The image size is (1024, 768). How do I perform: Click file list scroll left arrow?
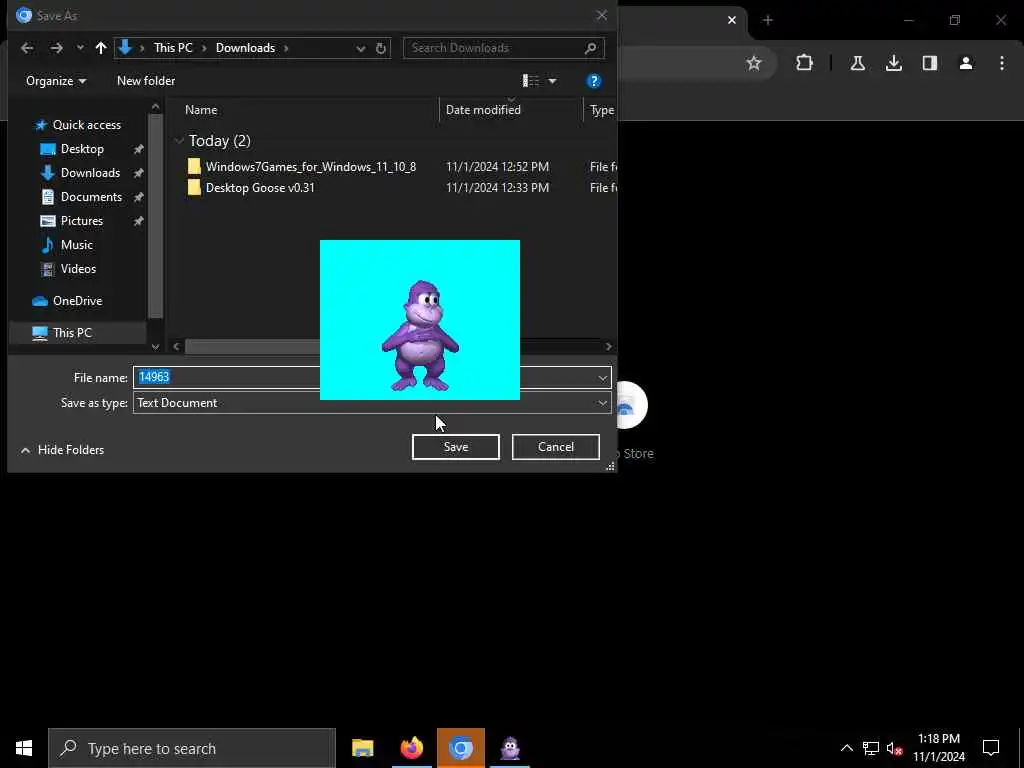176,347
